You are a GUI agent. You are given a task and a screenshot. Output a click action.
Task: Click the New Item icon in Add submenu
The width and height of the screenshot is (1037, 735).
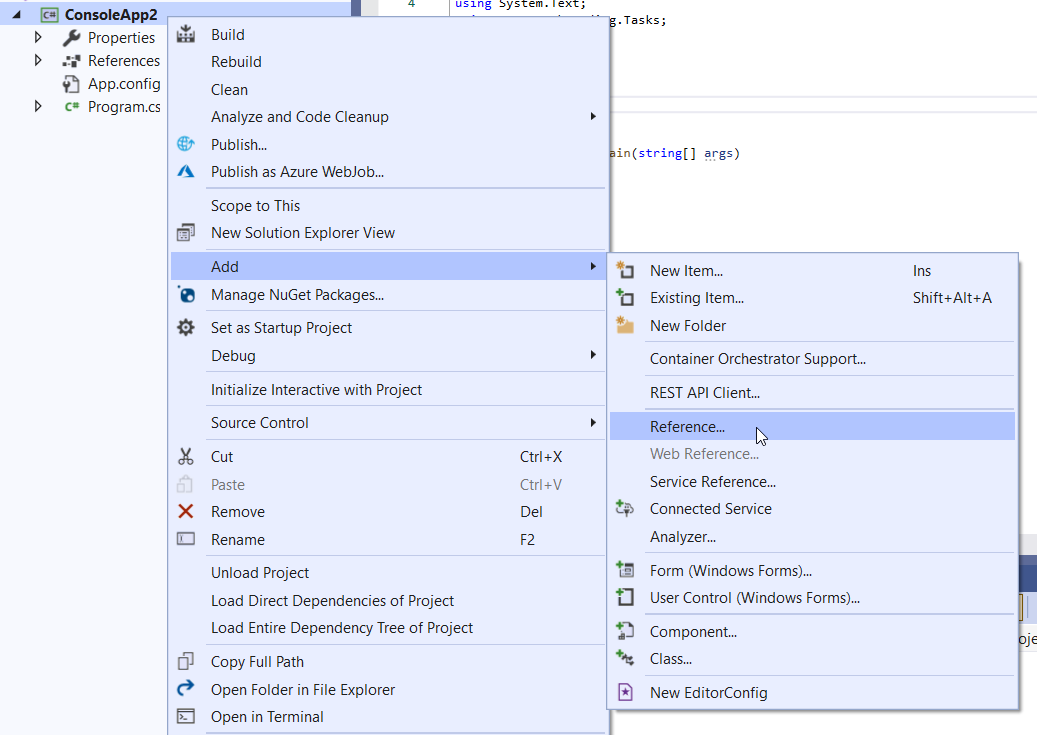(x=625, y=270)
